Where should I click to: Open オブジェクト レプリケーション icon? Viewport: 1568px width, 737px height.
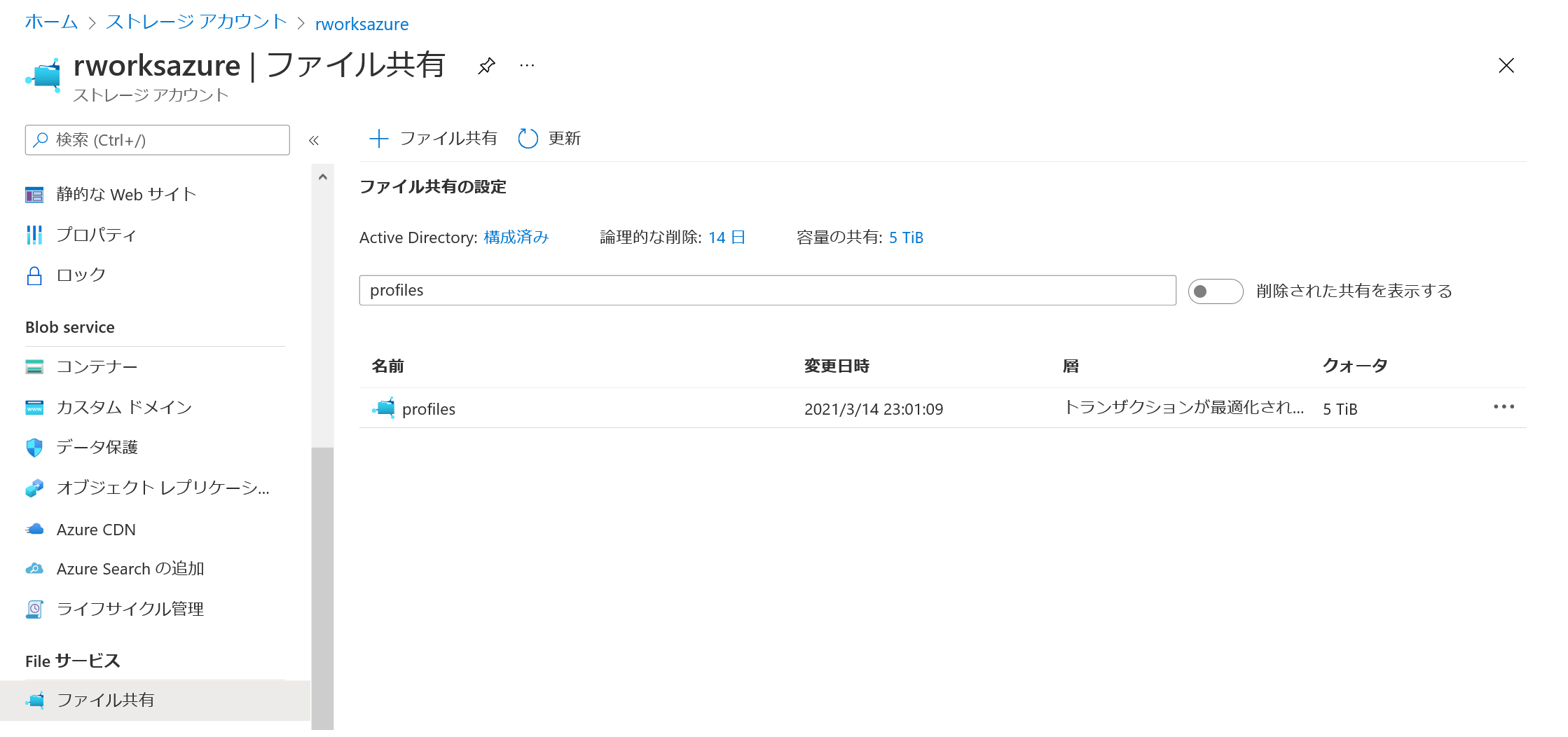(34, 488)
